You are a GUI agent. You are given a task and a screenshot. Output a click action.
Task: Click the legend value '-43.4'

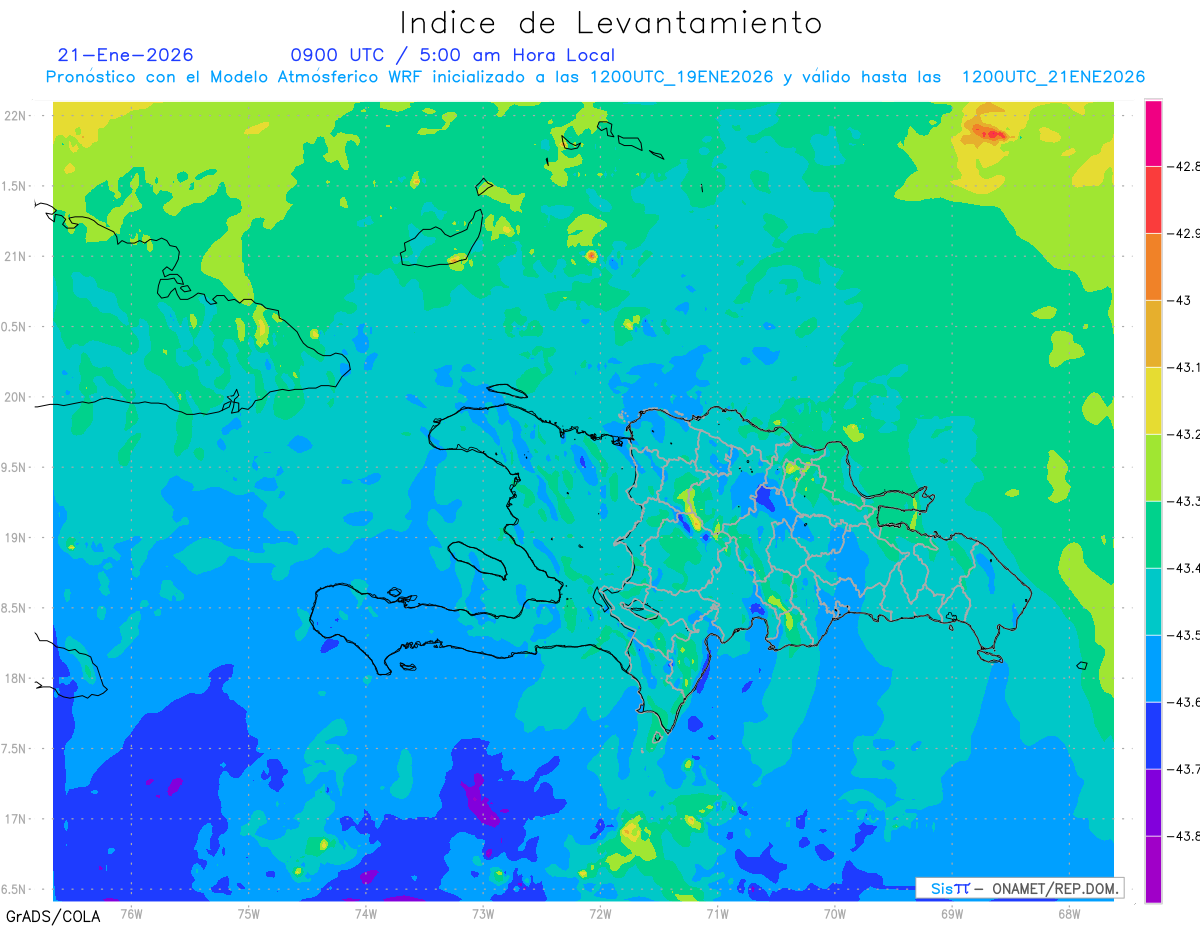click(x=1184, y=568)
